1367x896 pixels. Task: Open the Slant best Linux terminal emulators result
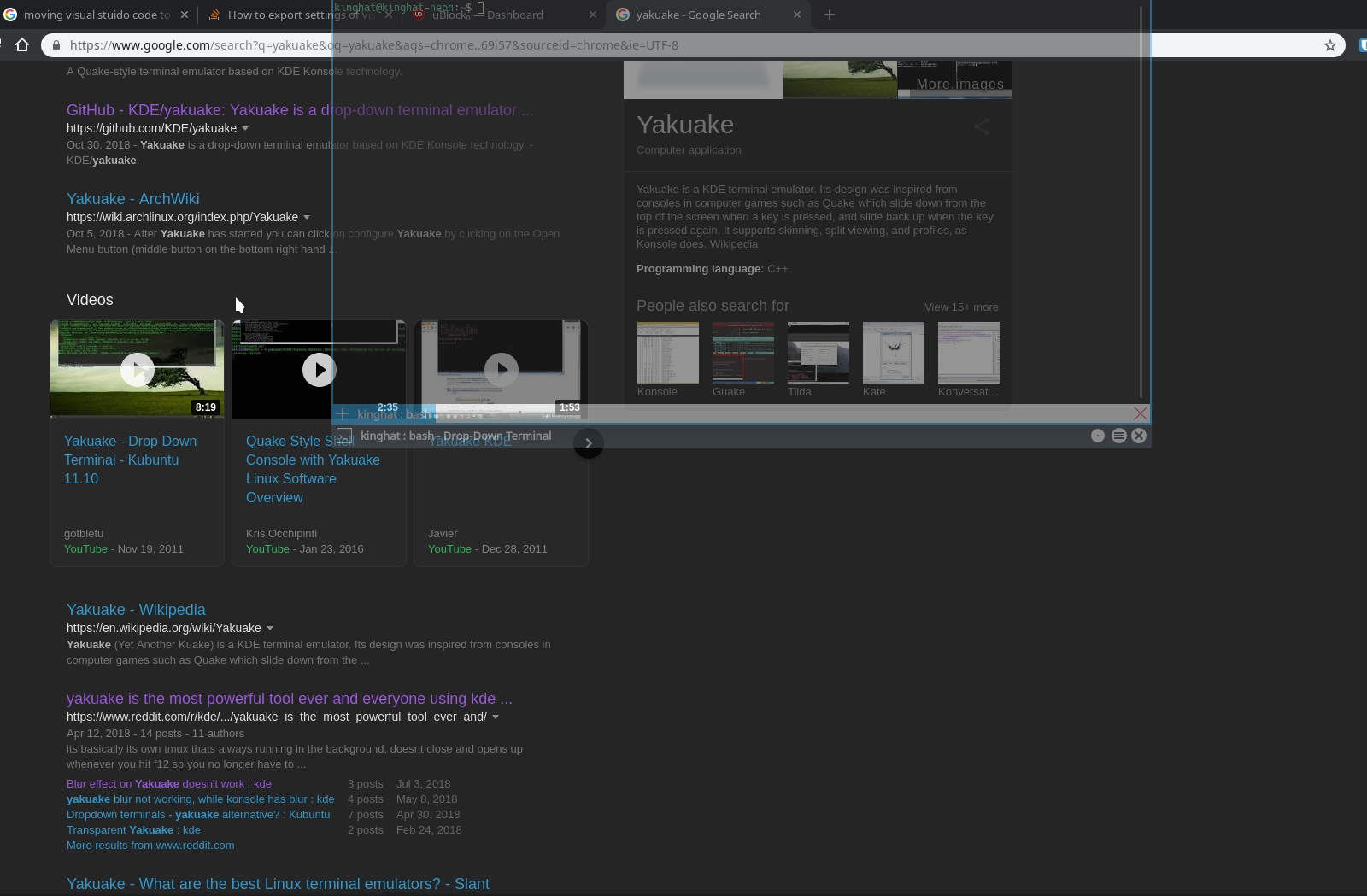pos(278,884)
